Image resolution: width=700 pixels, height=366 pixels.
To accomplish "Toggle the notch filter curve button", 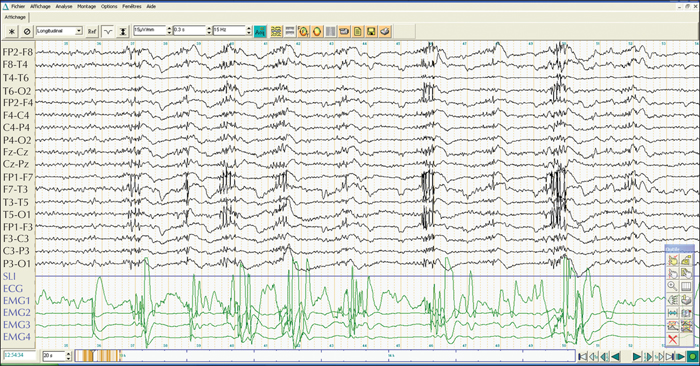I will pos(108,31).
